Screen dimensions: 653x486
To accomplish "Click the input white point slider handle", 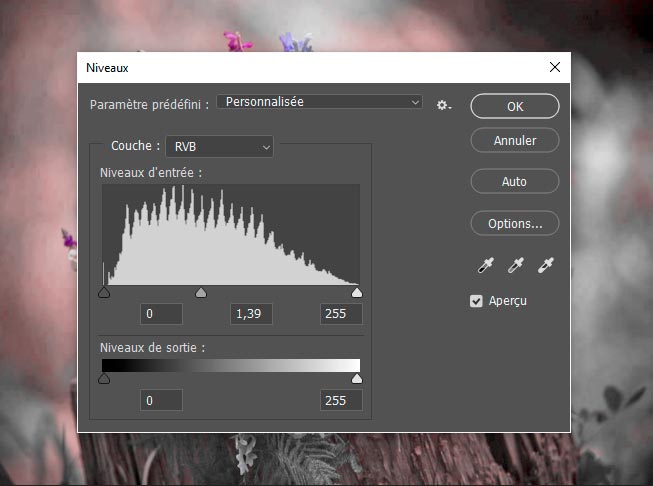I will tap(357, 293).
